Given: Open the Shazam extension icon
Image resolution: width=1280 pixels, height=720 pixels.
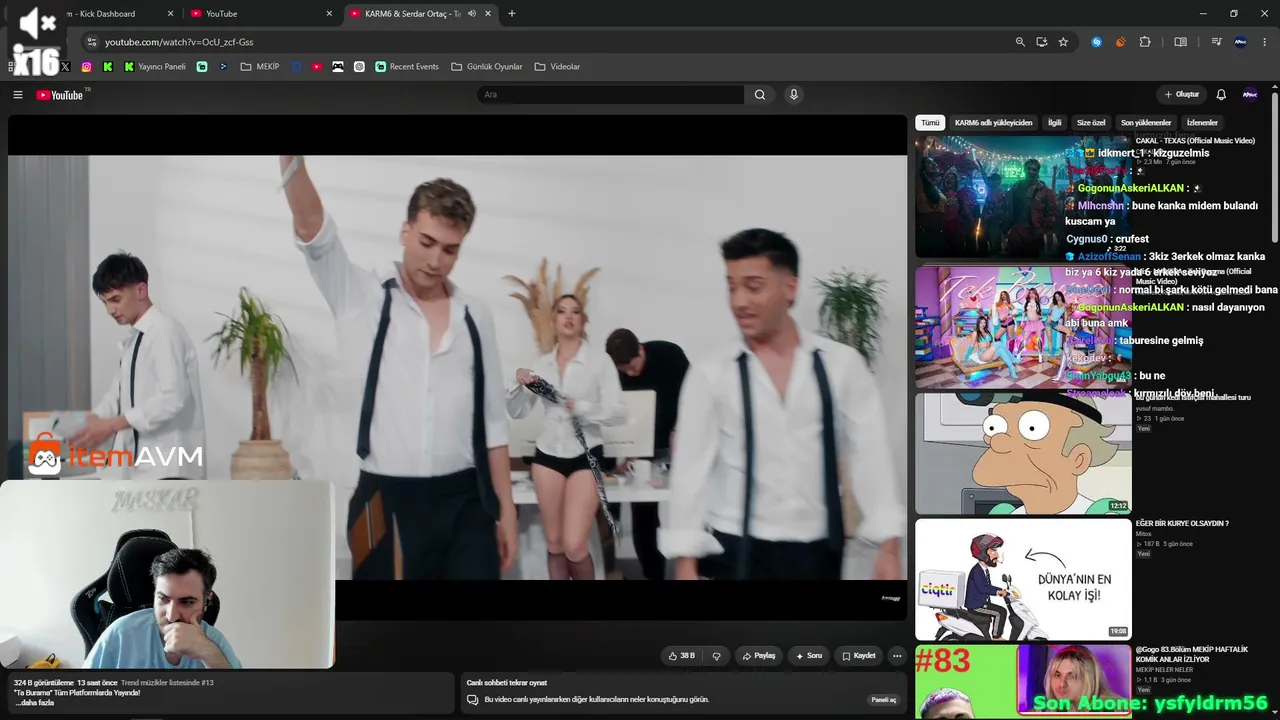Looking at the screenshot, I should point(1097,42).
